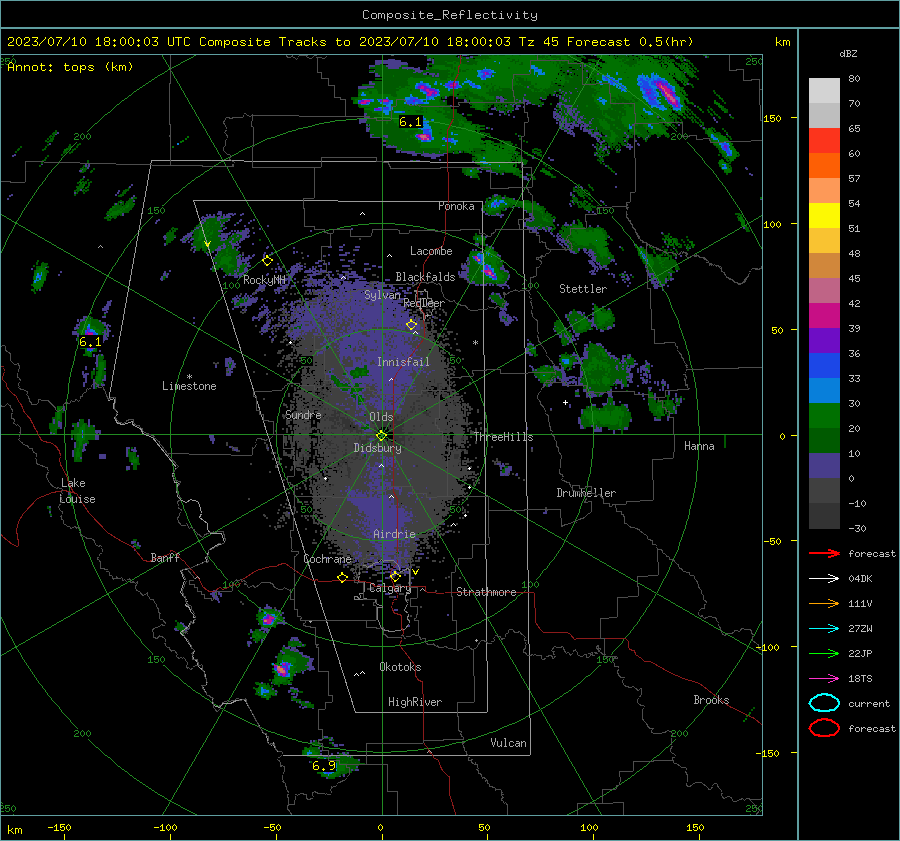Select the Didsbury label
The image size is (900, 841).
[x=377, y=448]
